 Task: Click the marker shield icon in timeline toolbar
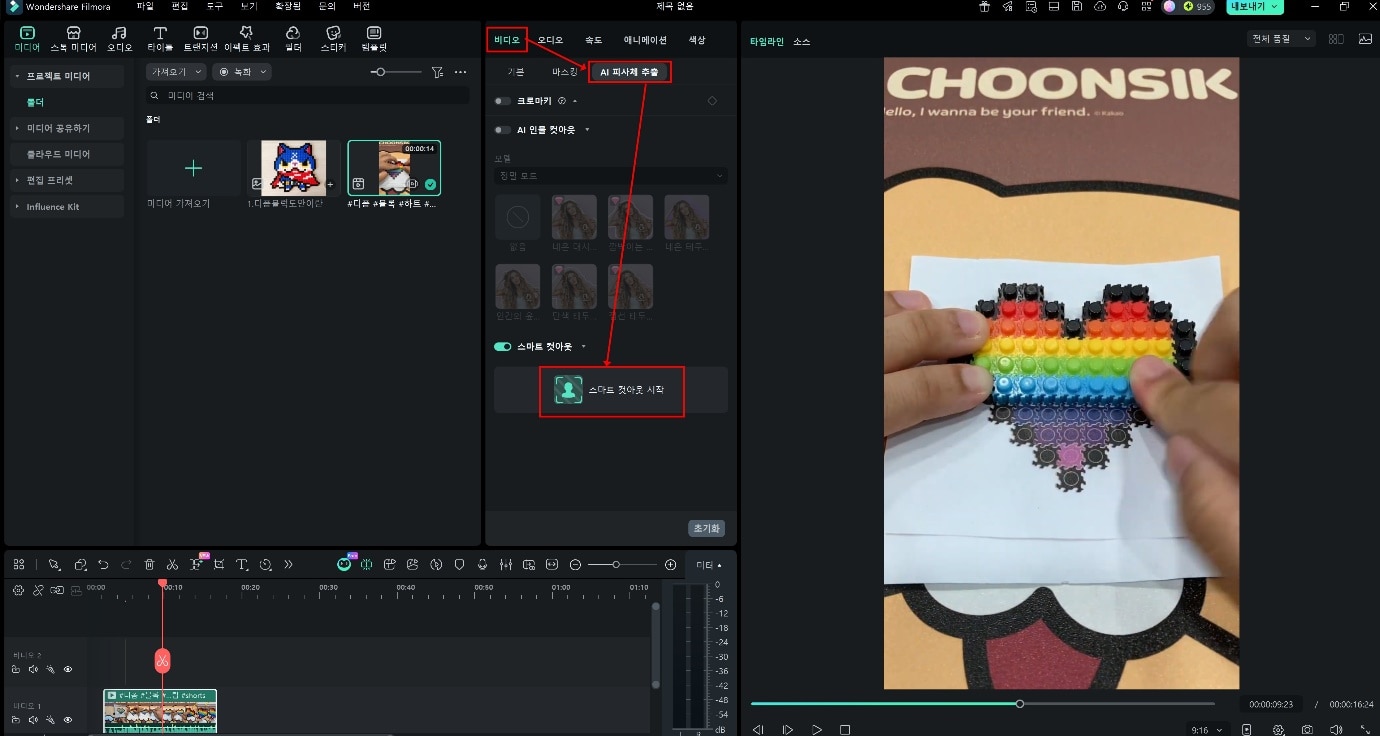click(460, 565)
